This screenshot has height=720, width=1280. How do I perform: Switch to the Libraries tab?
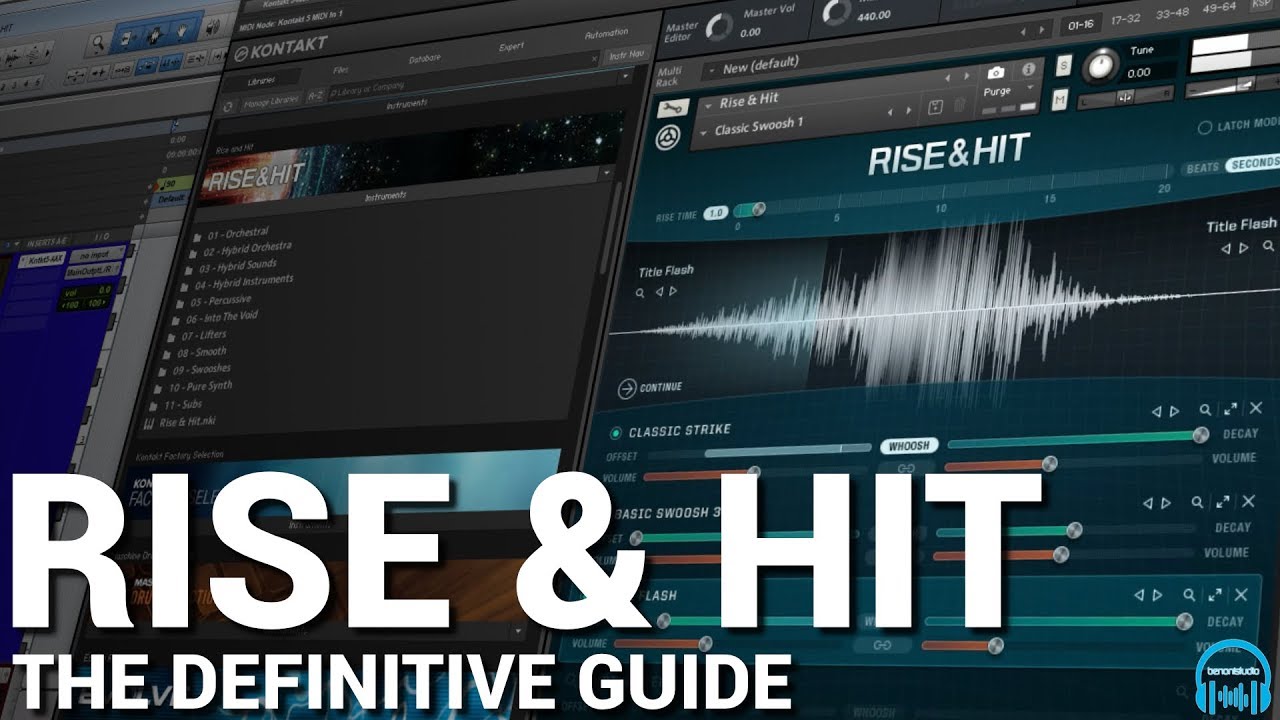(261, 78)
